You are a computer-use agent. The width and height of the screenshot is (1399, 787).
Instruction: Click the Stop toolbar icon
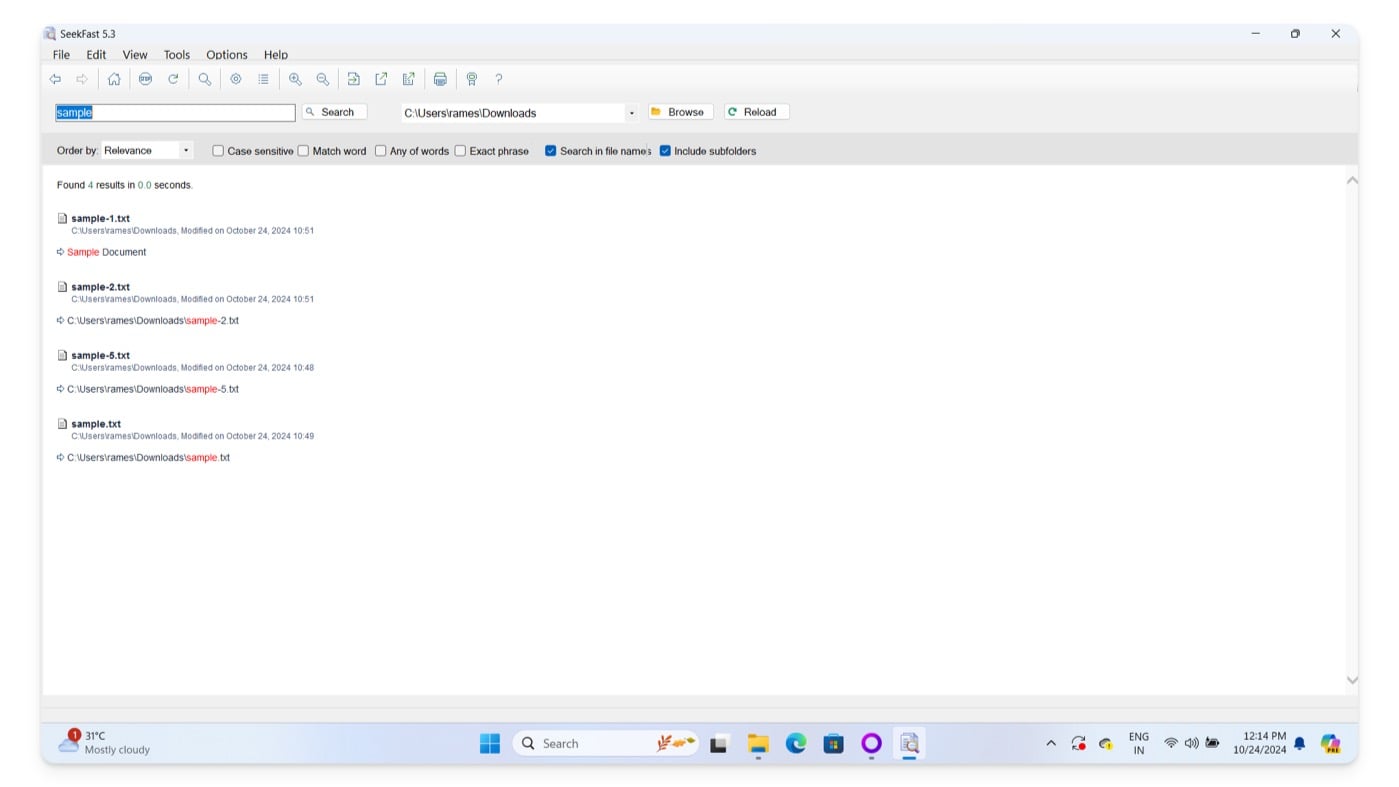(x=145, y=79)
